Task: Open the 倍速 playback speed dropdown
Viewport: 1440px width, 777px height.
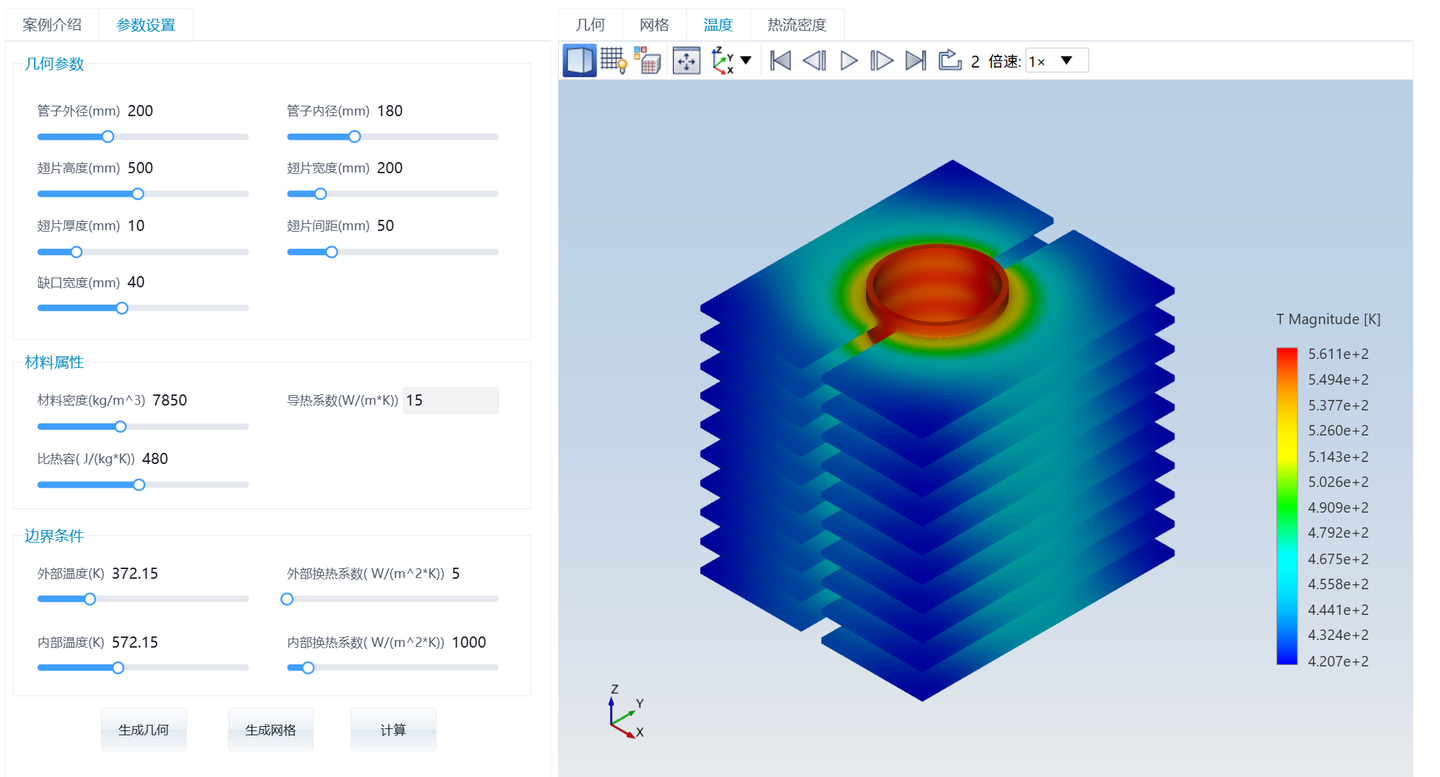Action: [x=1057, y=61]
